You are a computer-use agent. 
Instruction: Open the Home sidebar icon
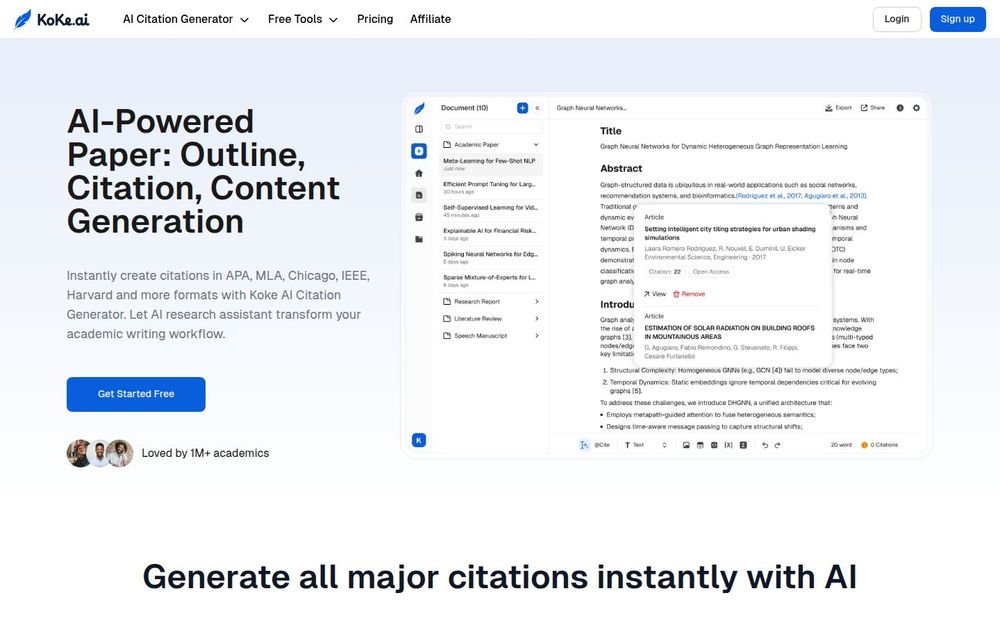coord(419,173)
